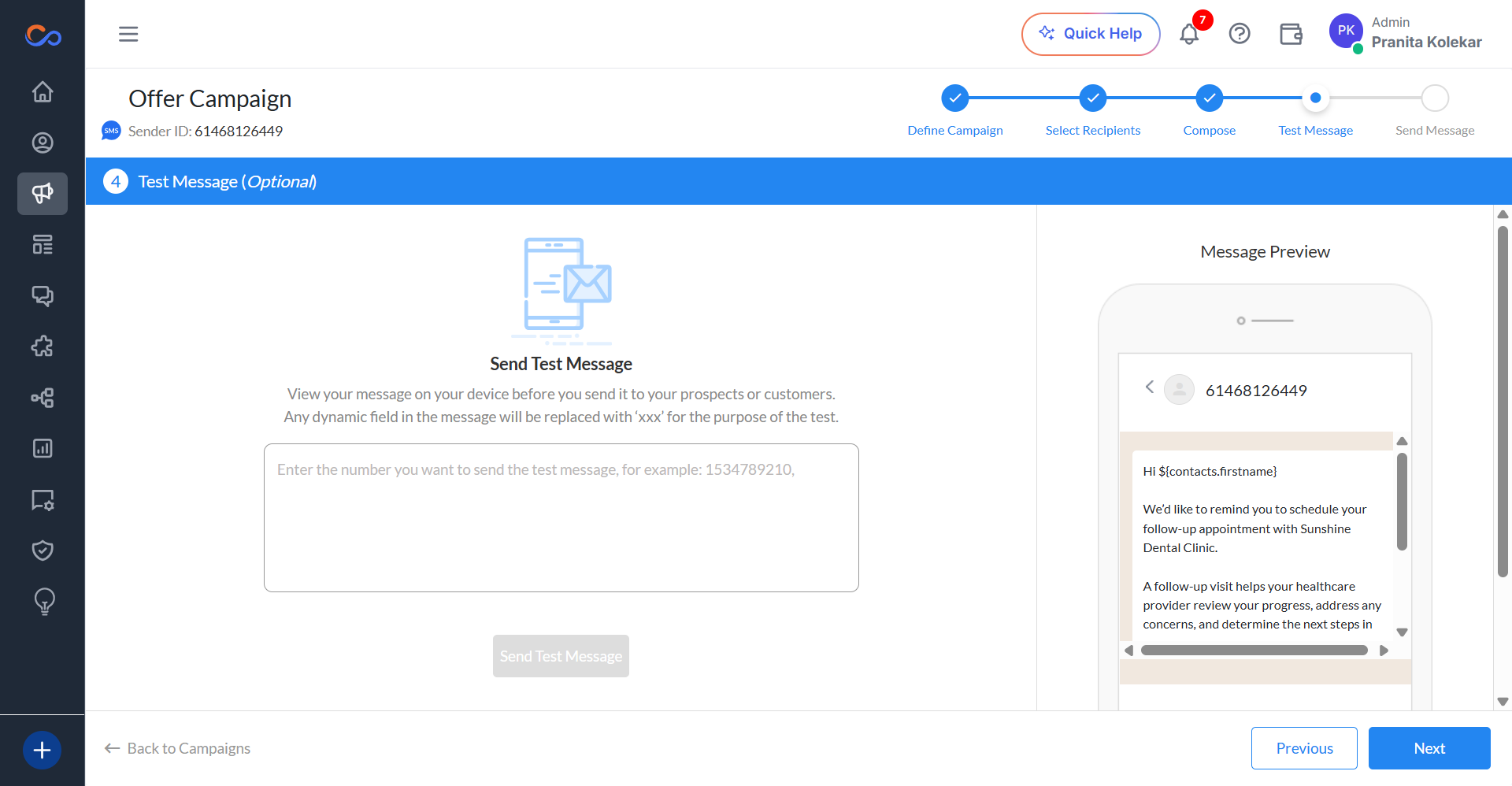Click Back to Campaigns link
The image size is (1512, 786).
point(177,748)
